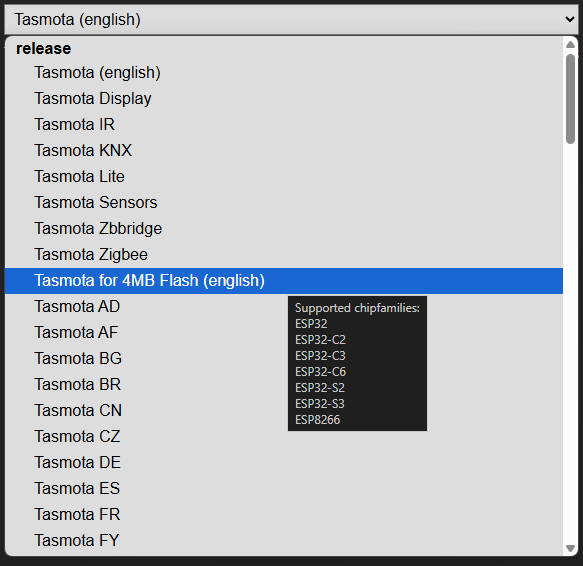The height and width of the screenshot is (566, 583).
Task: Select Tasmota (english) in the list
Action: (284, 73)
